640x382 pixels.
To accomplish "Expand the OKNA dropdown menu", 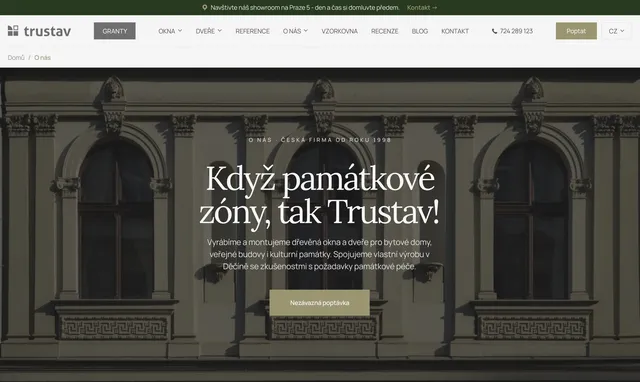I will 170,31.
